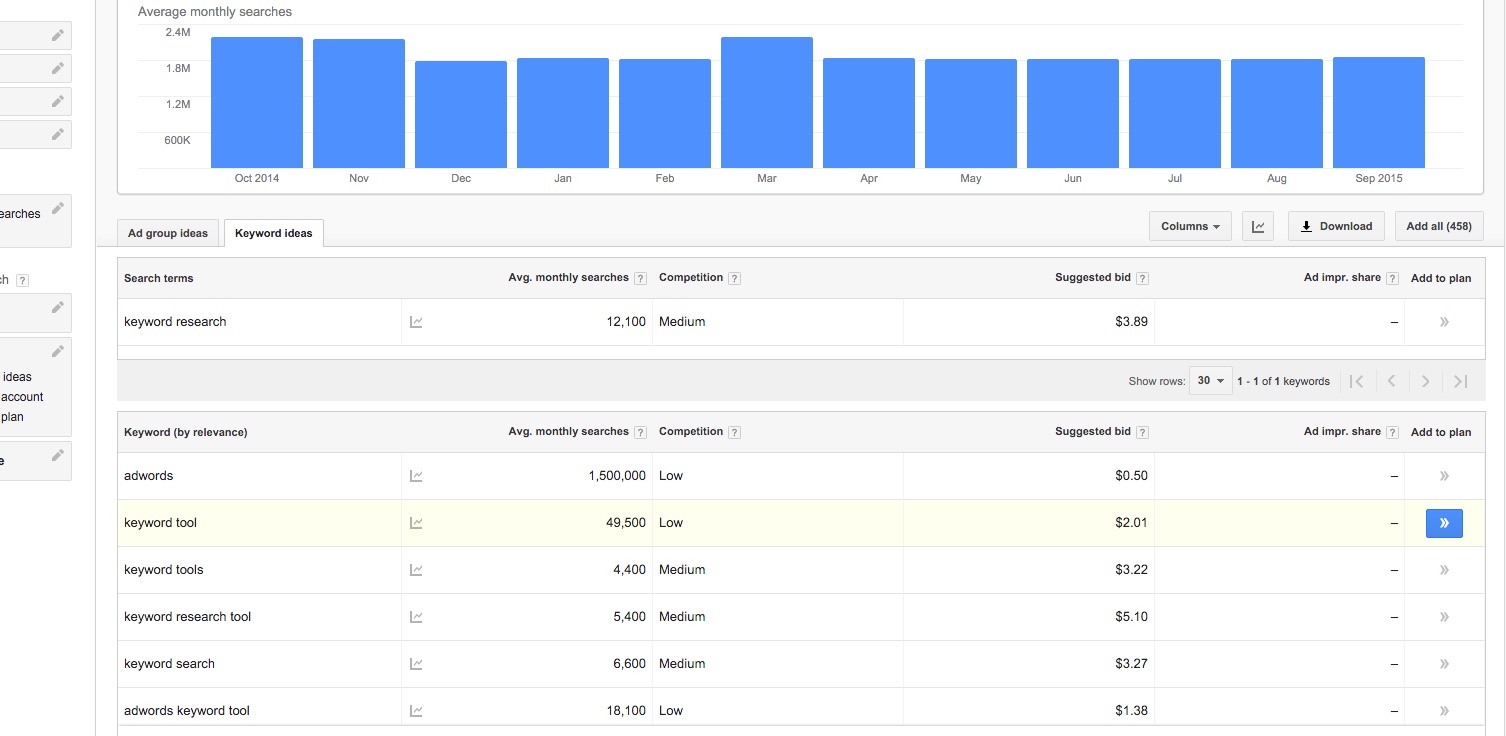Click '1 - 1 of 1 keywords' pagination text
The image size is (1506, 736).
(x=1283, y=381)
